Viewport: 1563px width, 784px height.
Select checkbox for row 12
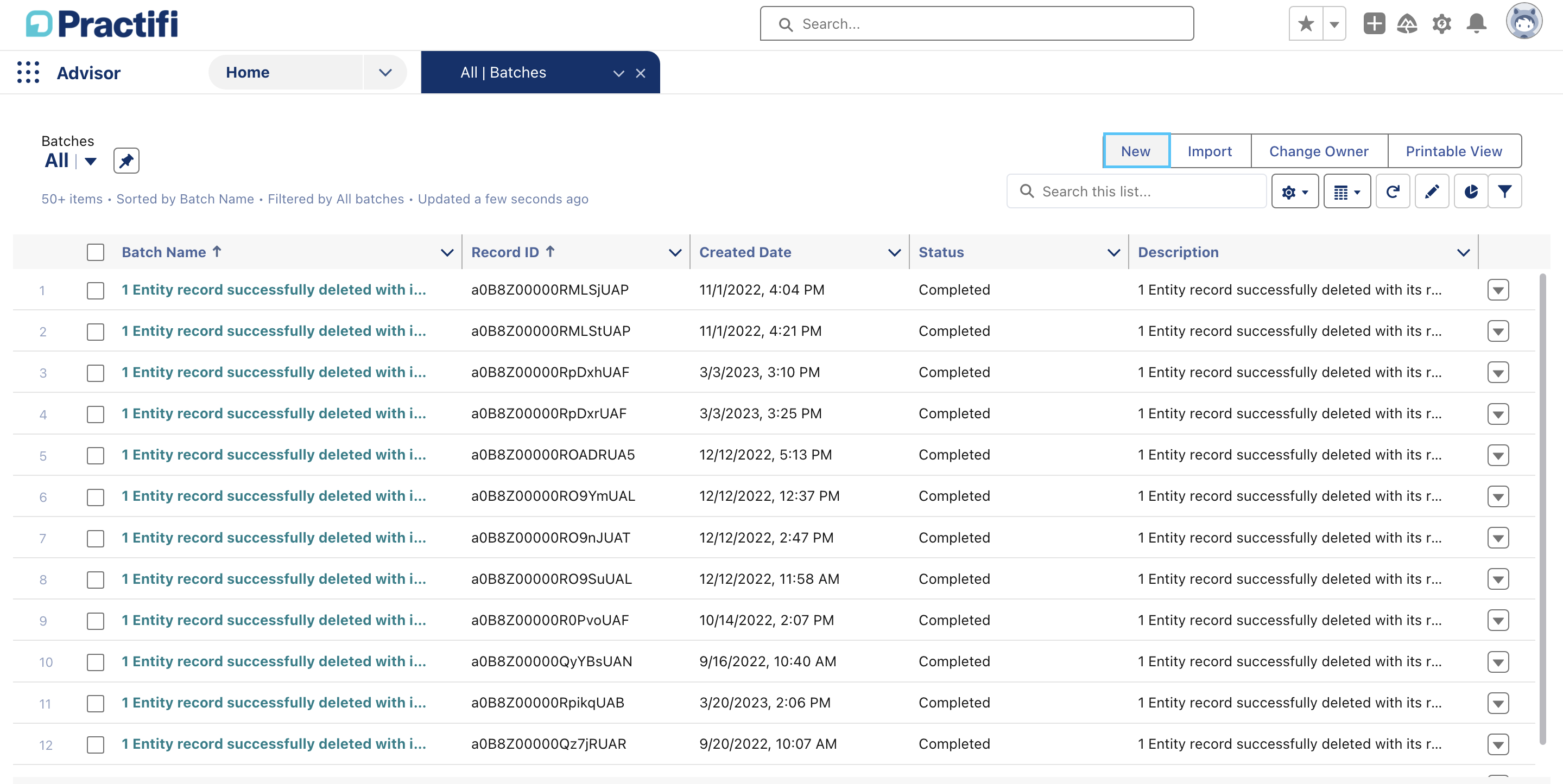[x=95, y=744]
